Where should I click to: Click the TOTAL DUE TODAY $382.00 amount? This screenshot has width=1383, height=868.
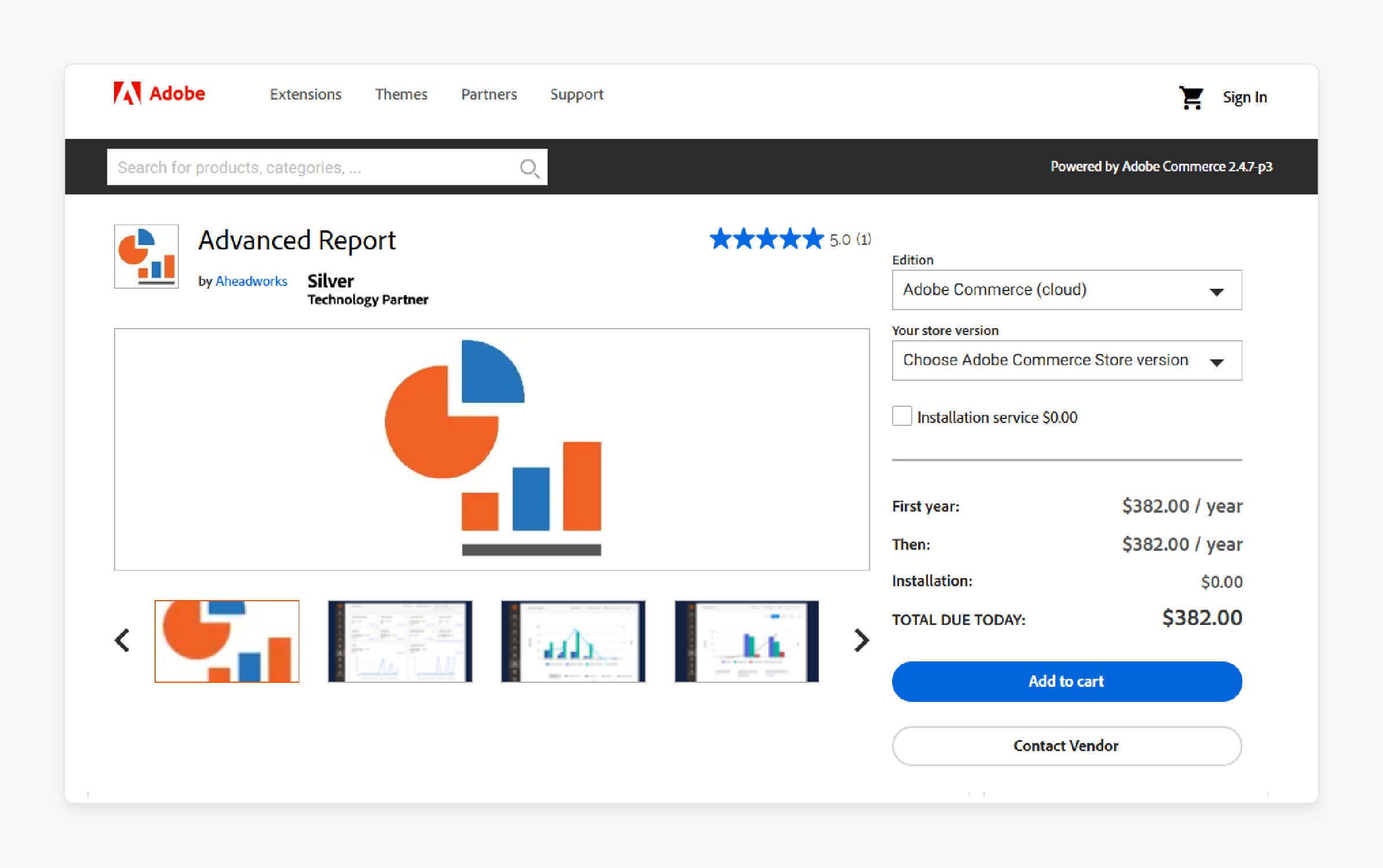tap(1202, 618)
